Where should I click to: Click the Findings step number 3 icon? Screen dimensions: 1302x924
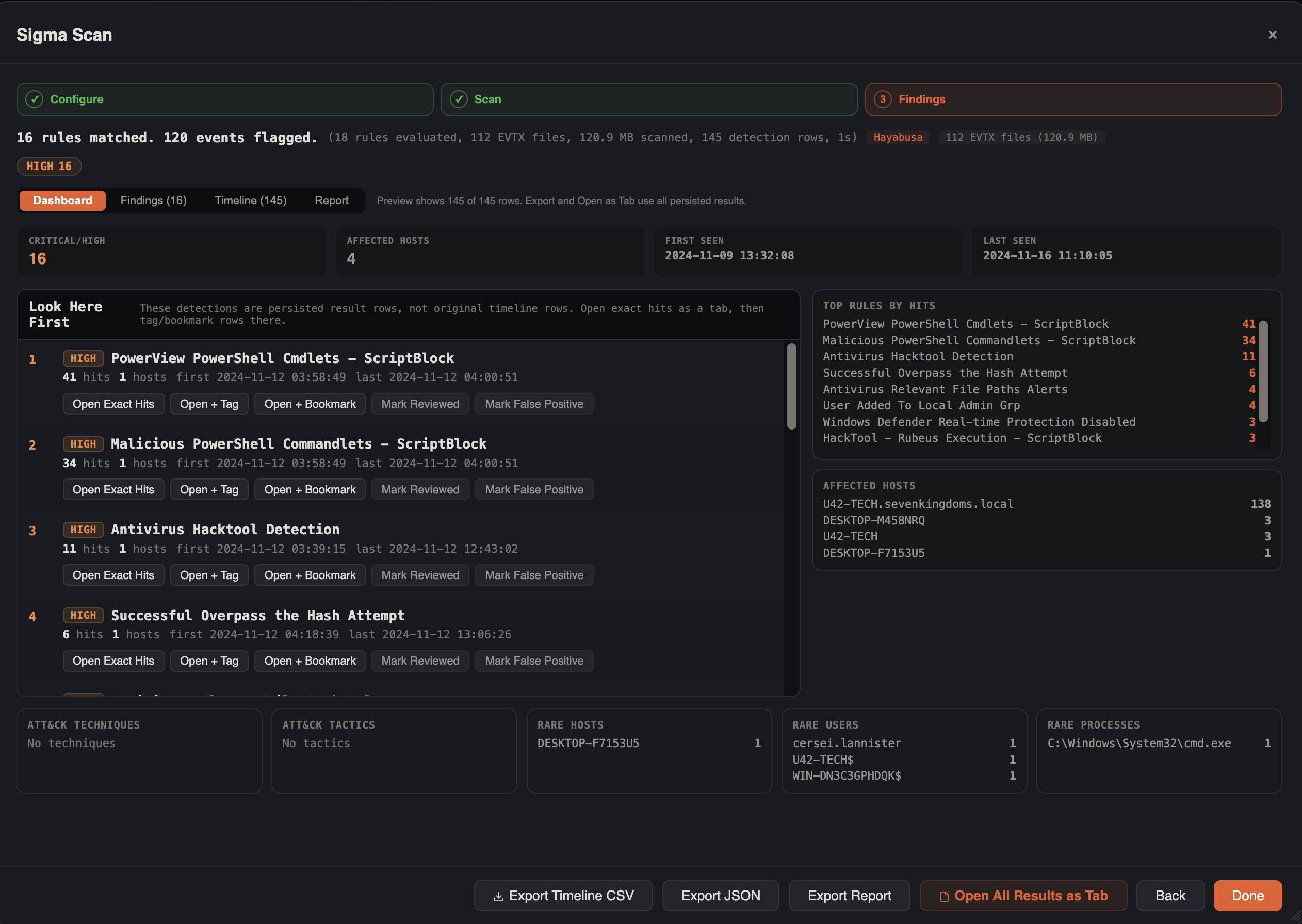pos(883,100)
